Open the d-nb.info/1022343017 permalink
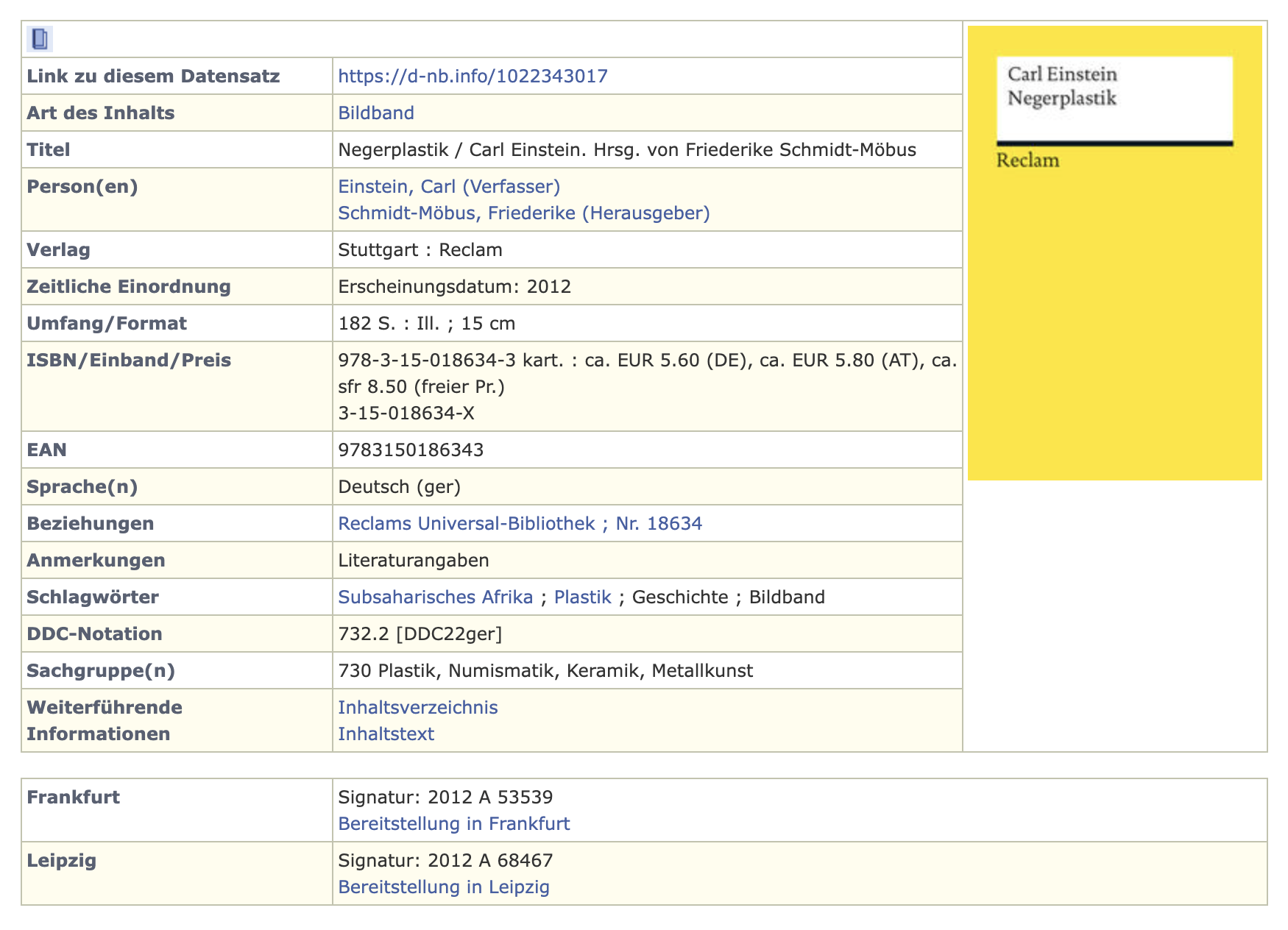Screen dimensions: 1288x930 (x=473, y=77)
